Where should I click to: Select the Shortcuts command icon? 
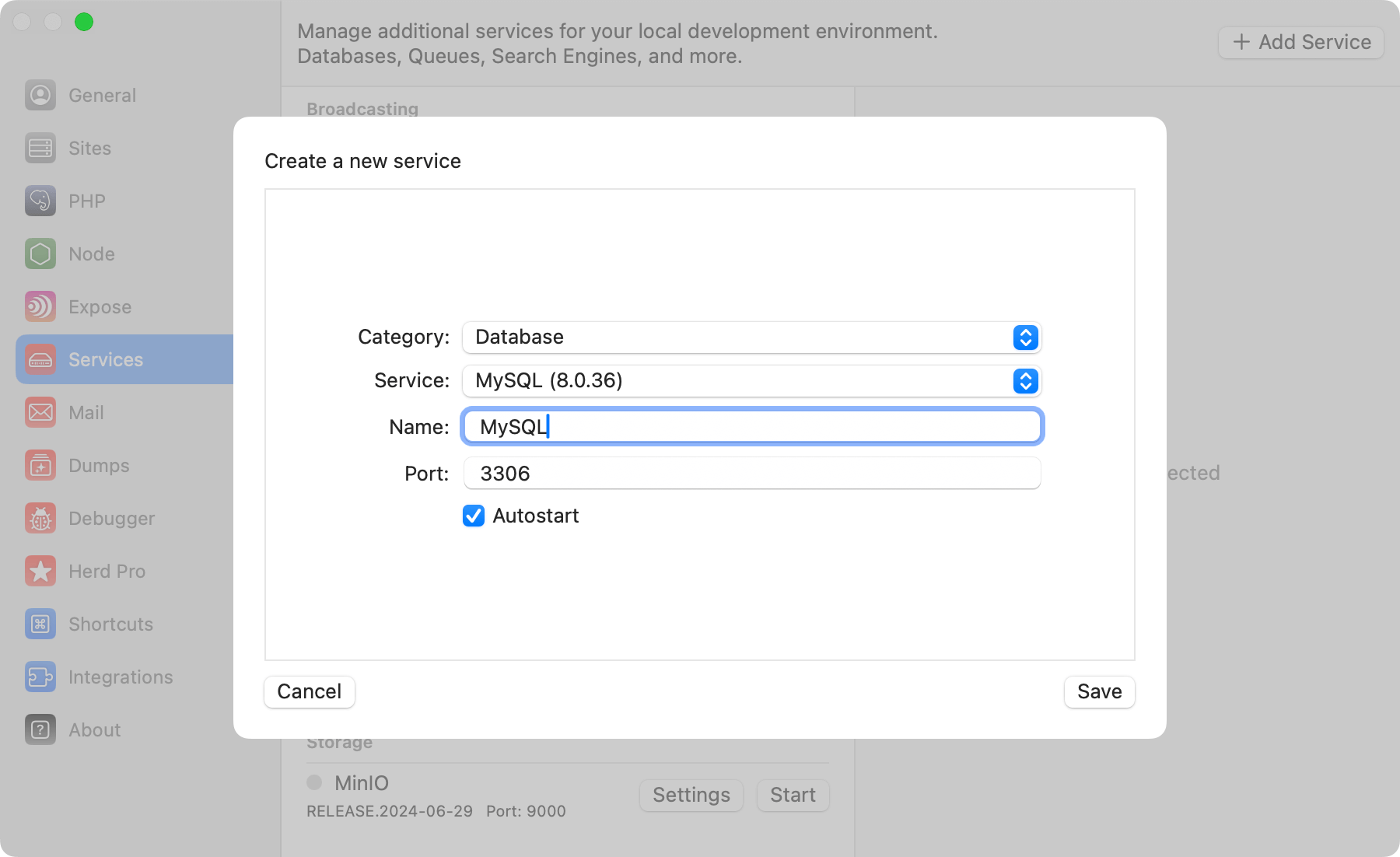pyautogui.click(x=40, y=624)
